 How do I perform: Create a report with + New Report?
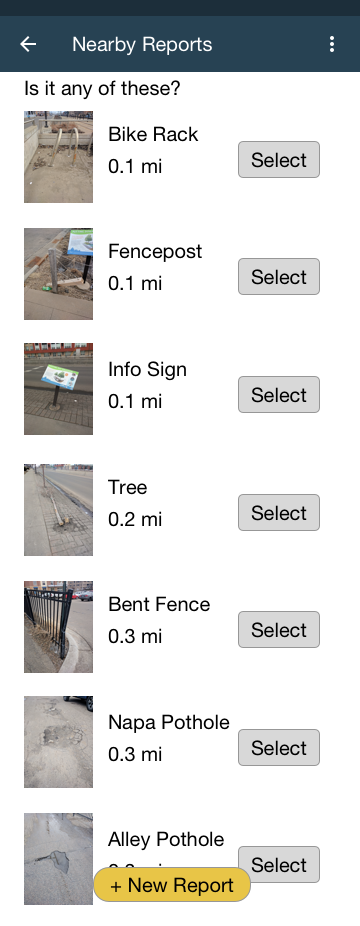pos(172,885)
